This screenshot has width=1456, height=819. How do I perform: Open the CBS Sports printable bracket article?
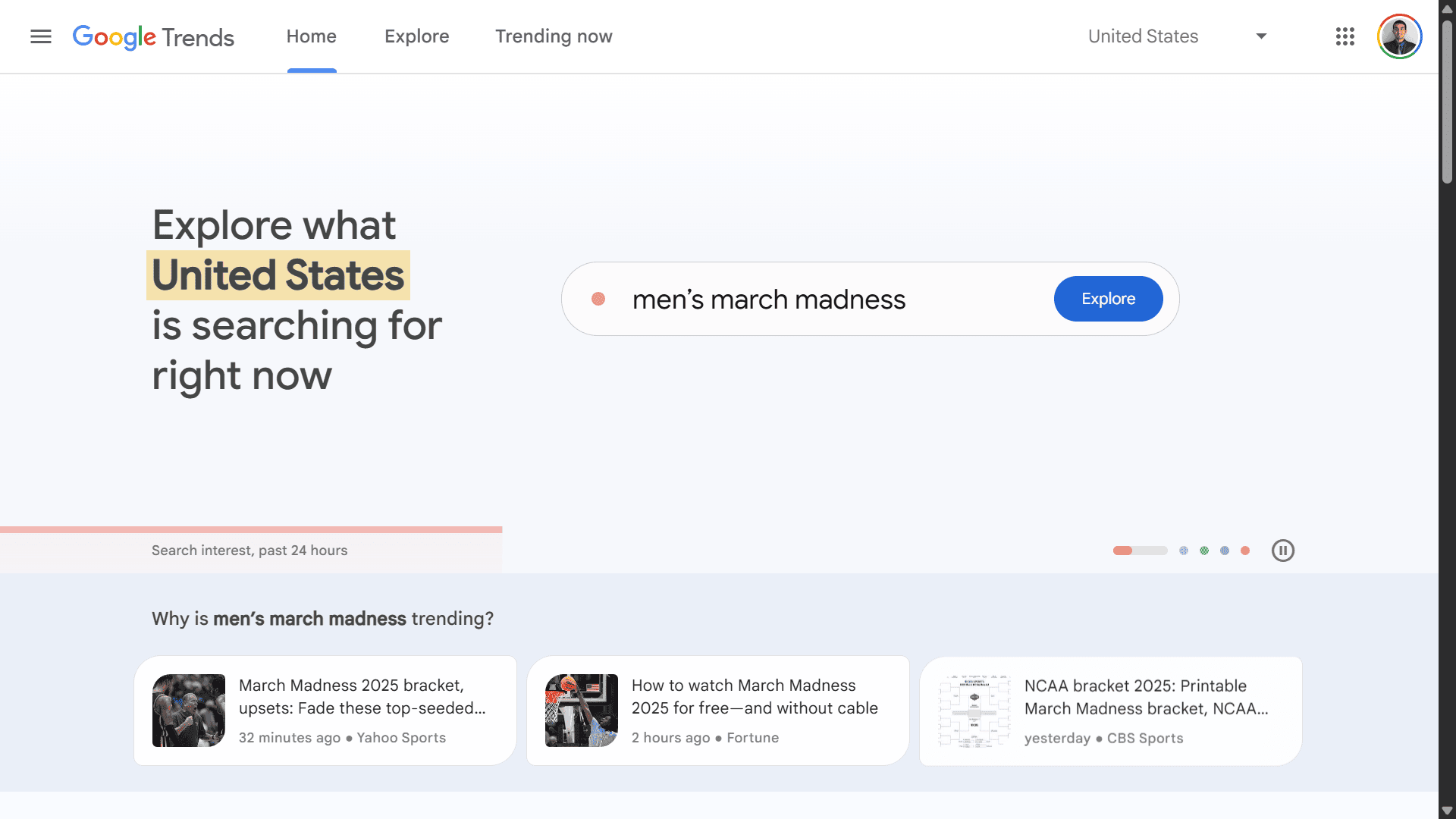(1111, 711)
